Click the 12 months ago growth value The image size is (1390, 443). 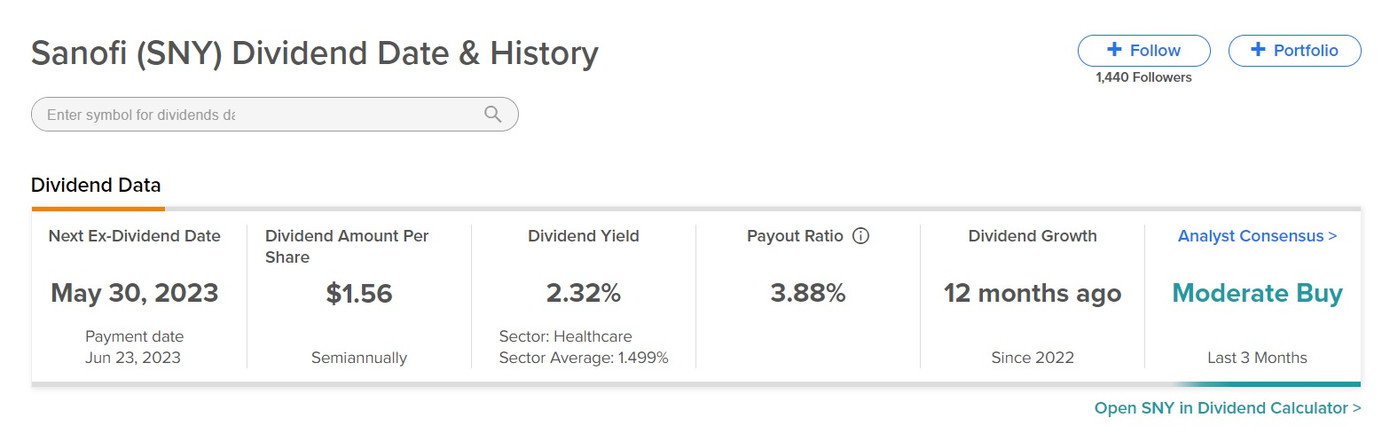[1032, 293]
